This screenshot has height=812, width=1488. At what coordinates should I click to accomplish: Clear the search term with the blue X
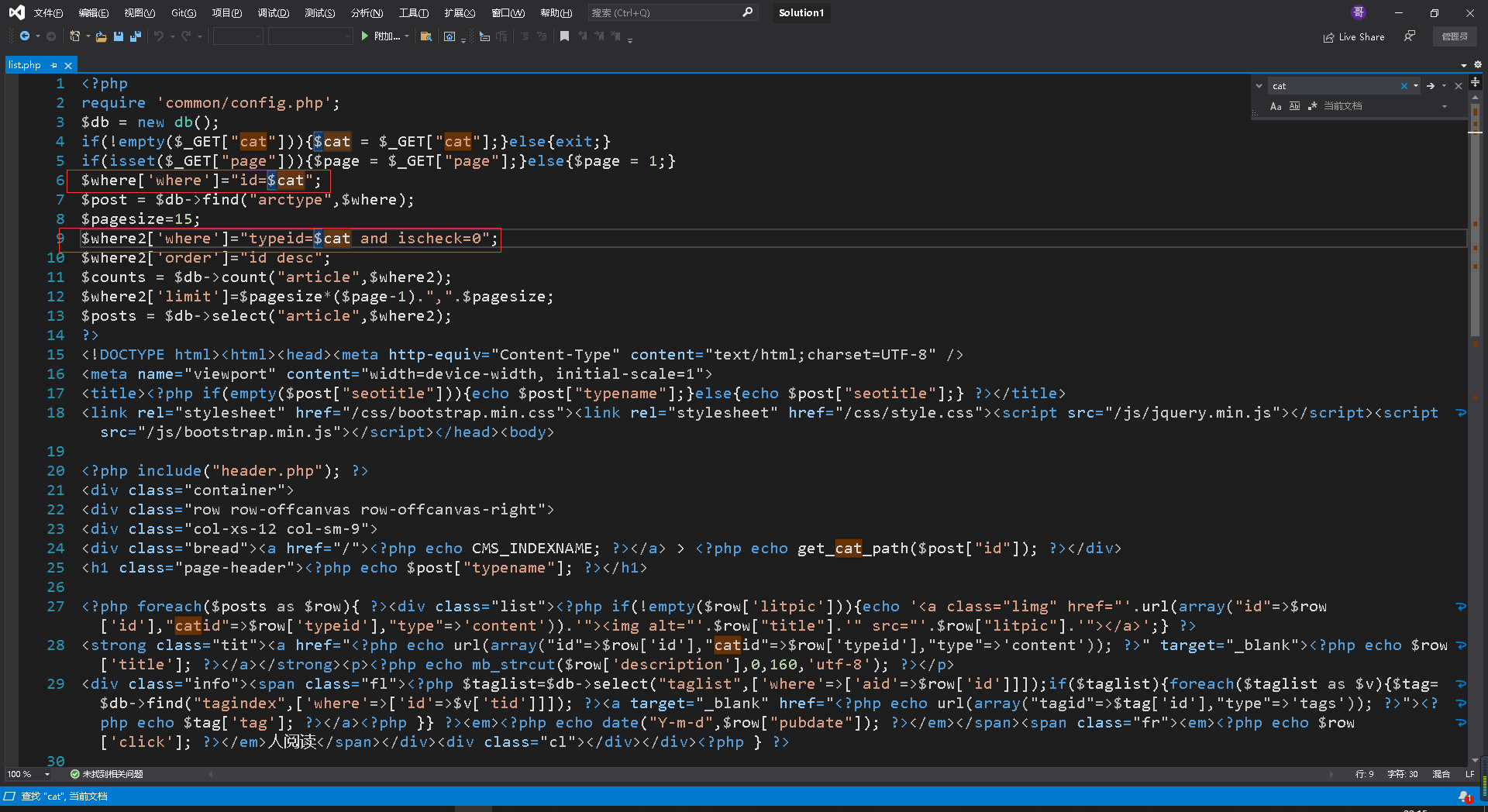[x=1404, y=86]
